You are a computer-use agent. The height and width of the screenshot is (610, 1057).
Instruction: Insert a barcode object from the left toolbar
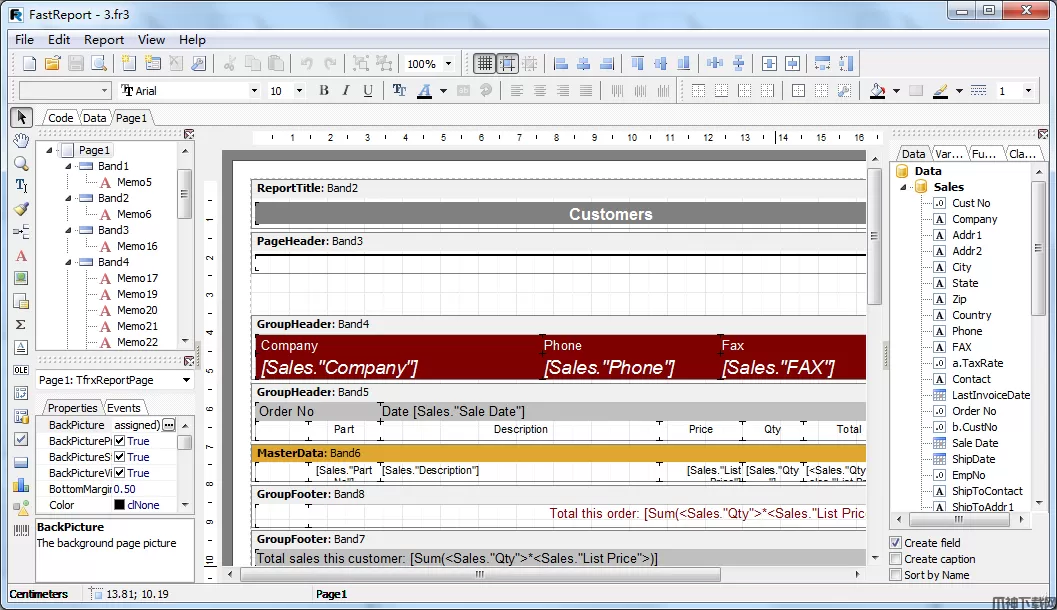pyautogui.click(x=21, y=532)
